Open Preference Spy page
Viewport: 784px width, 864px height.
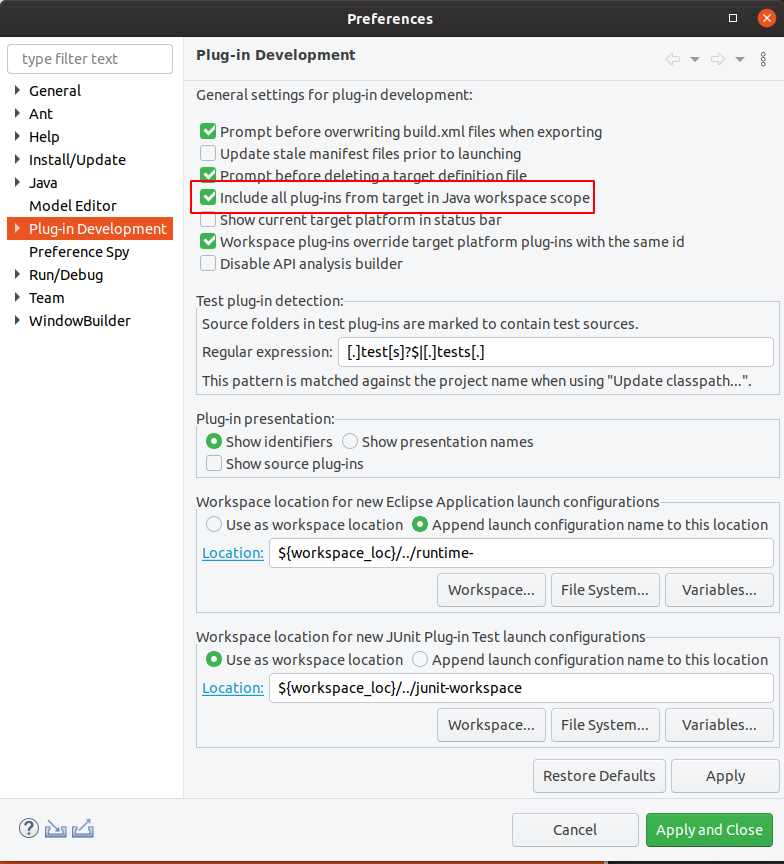pos(79,252)
